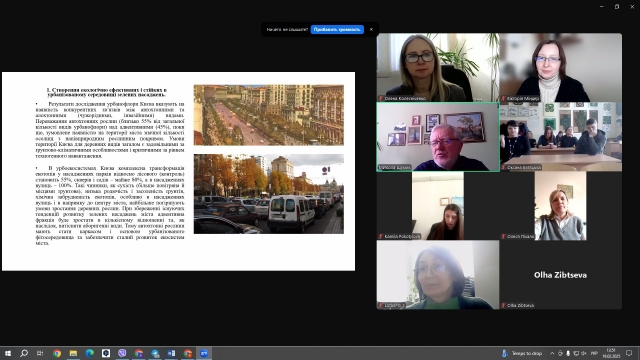Viewport: 640px width, 360px height.
Task: Dismiss the audio notification with its X
Action: coord(371,29)
